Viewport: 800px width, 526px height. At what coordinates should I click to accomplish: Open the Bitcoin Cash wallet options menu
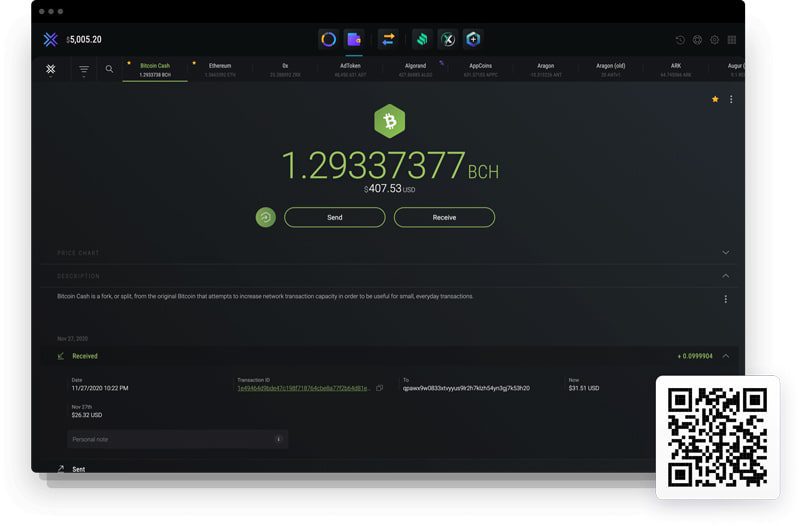coord(731,99)
